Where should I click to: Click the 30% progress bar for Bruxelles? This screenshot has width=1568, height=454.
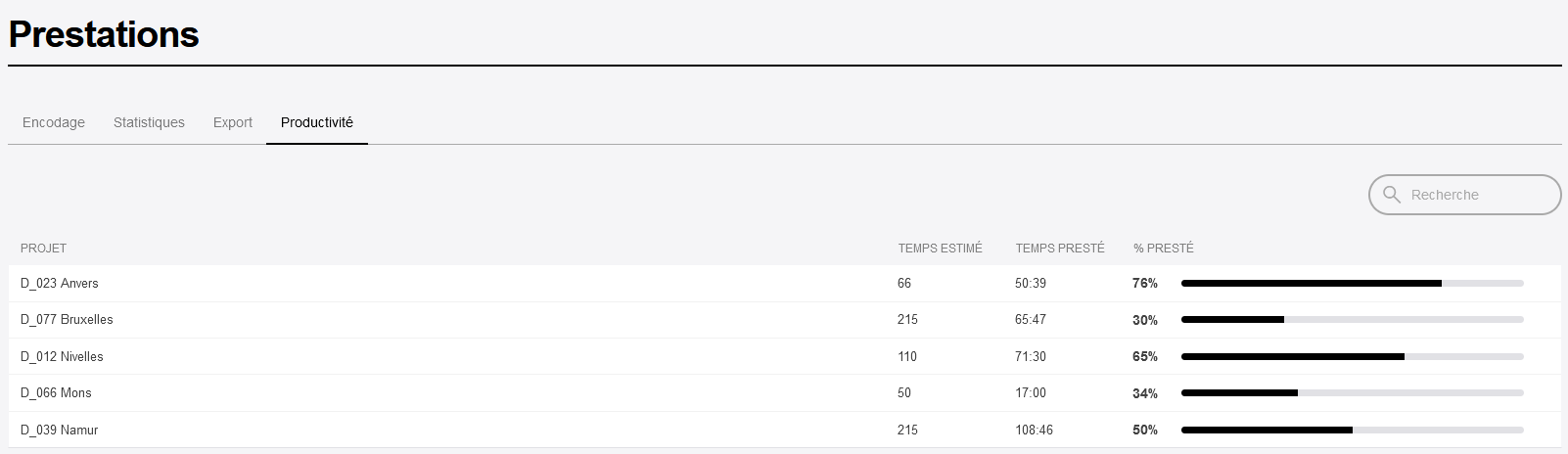1353,320
